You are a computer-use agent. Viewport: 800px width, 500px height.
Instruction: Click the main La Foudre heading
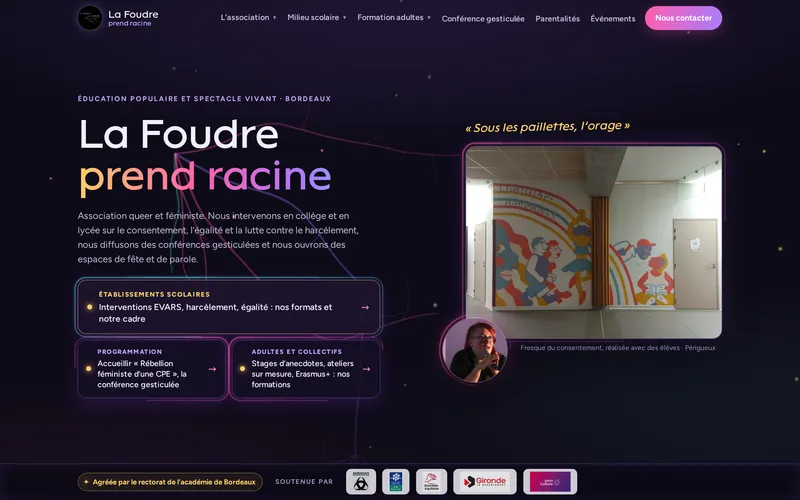[x=179, y=134]
